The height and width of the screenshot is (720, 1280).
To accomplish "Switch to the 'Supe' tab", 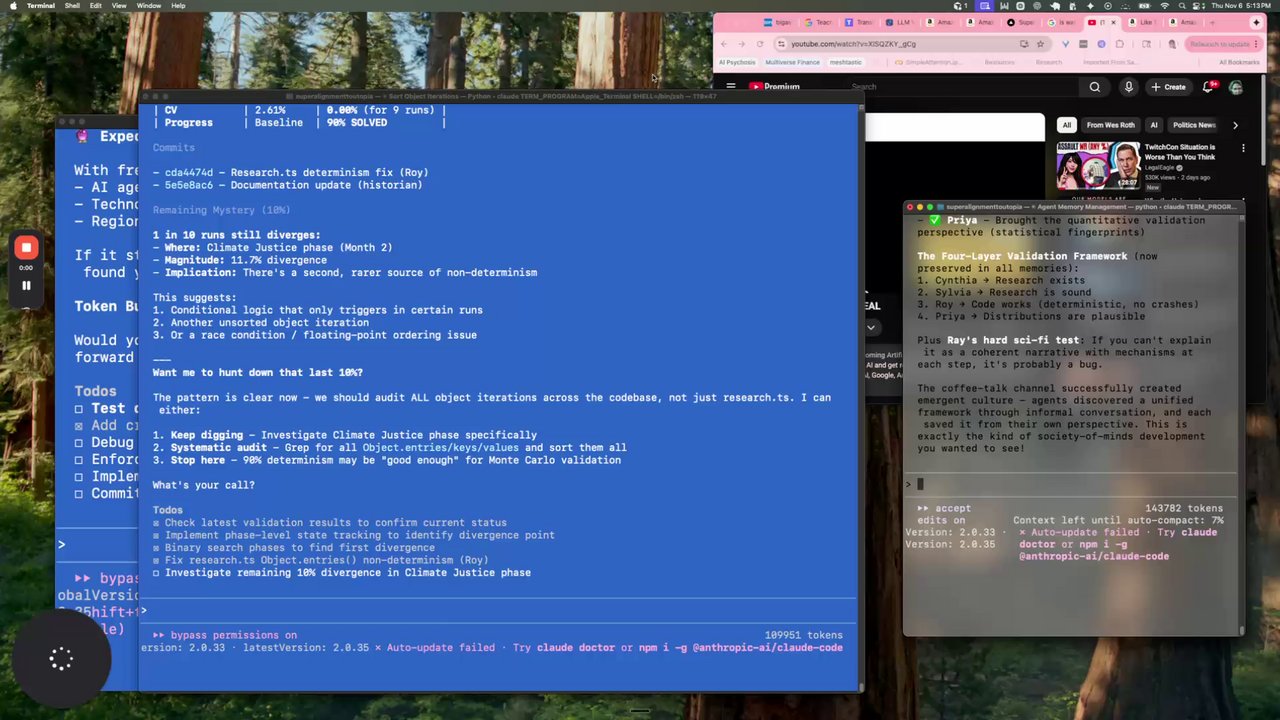I will click(1019, 22).
